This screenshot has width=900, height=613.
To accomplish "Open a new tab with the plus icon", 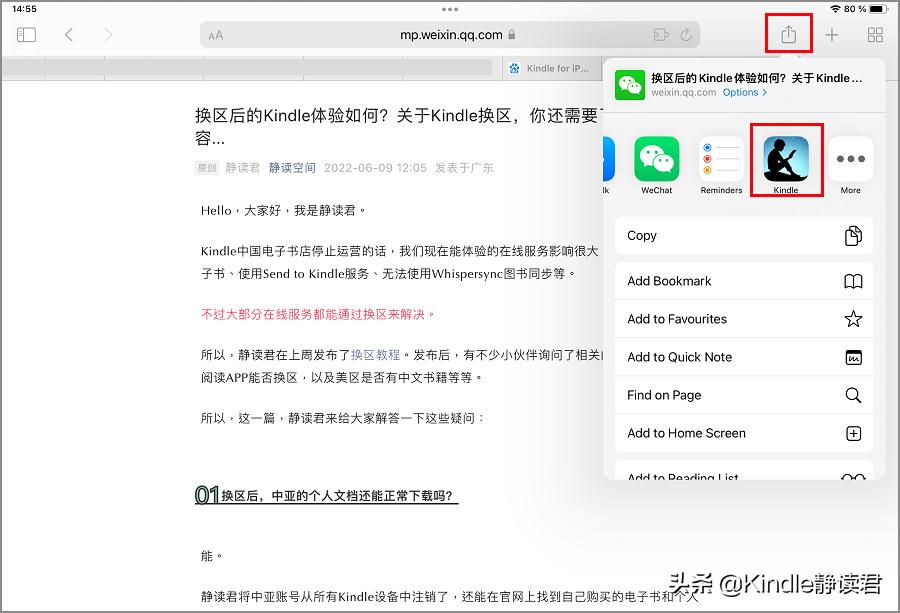I will [832, 33].
